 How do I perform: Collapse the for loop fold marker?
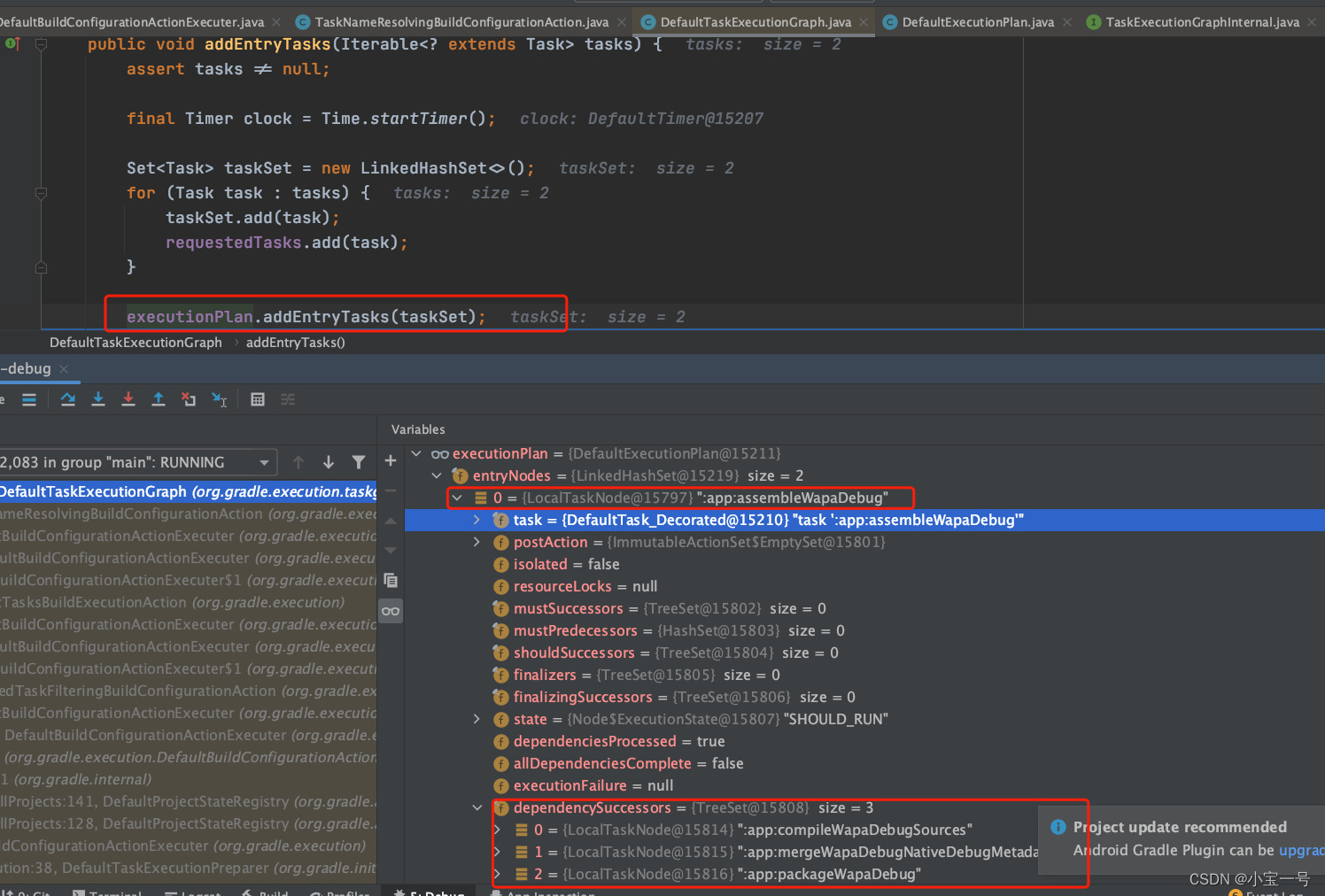[41, 192]
